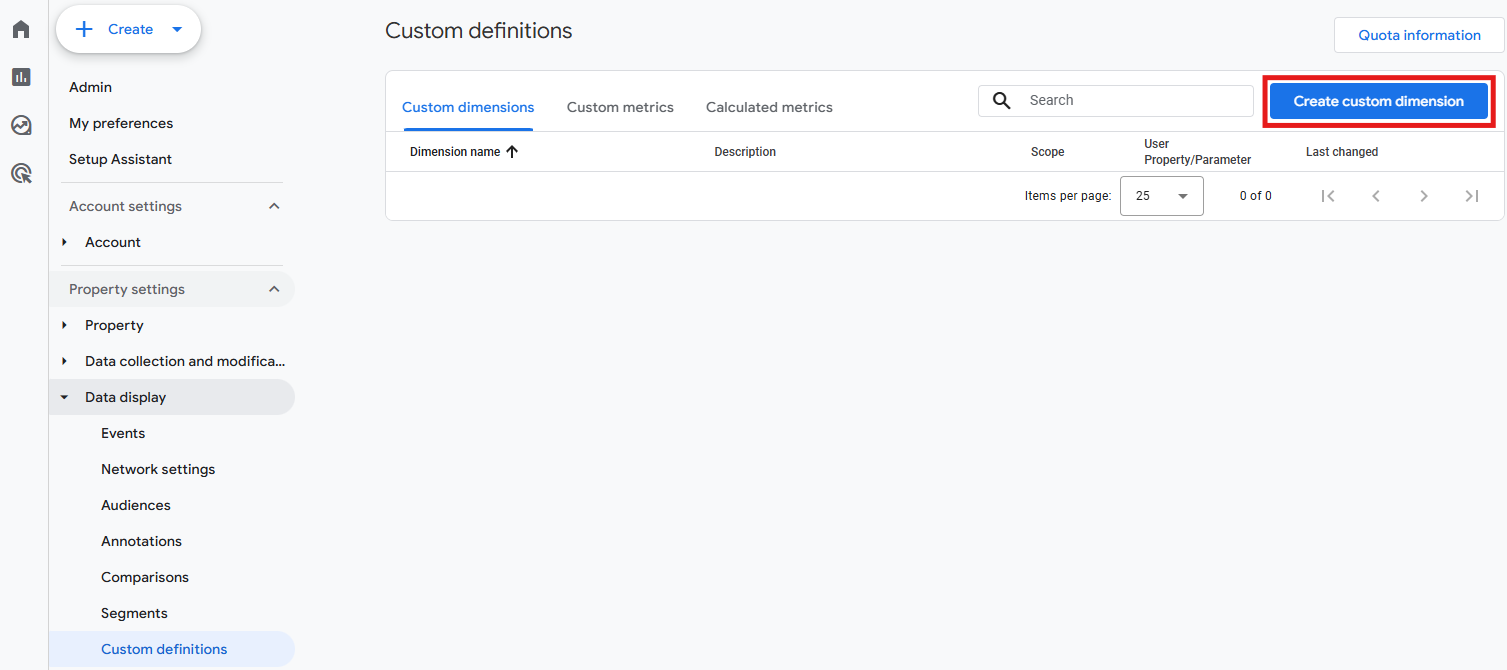Open Events under Data display
Screen dimensions: 1507x670
click(x=123, y=433)
